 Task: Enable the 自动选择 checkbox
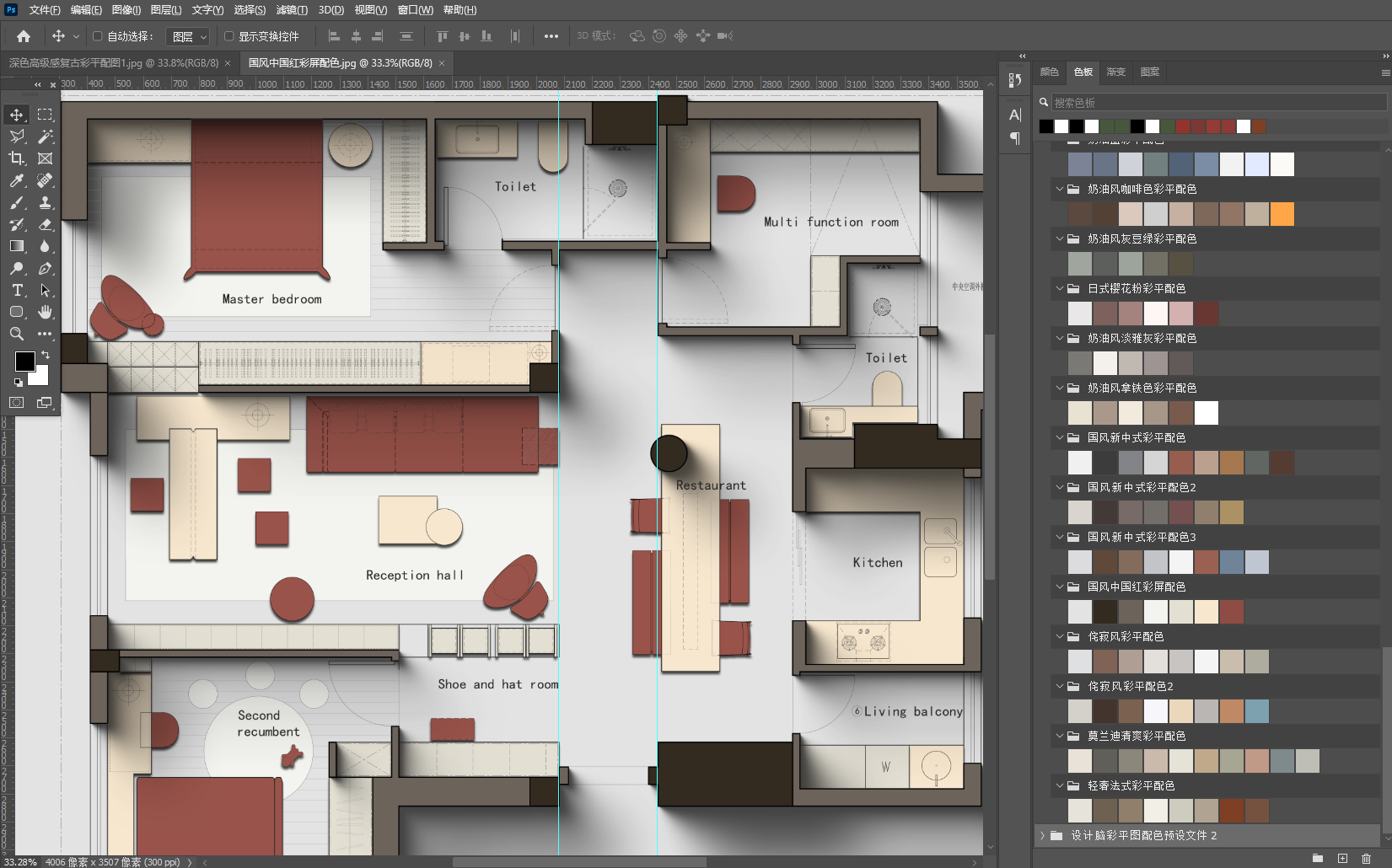98,36
